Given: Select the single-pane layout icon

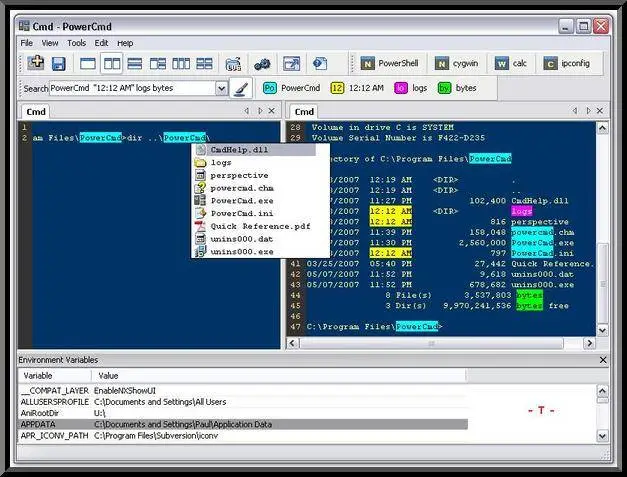Looking at the screenshot, I should pos(88,63).
